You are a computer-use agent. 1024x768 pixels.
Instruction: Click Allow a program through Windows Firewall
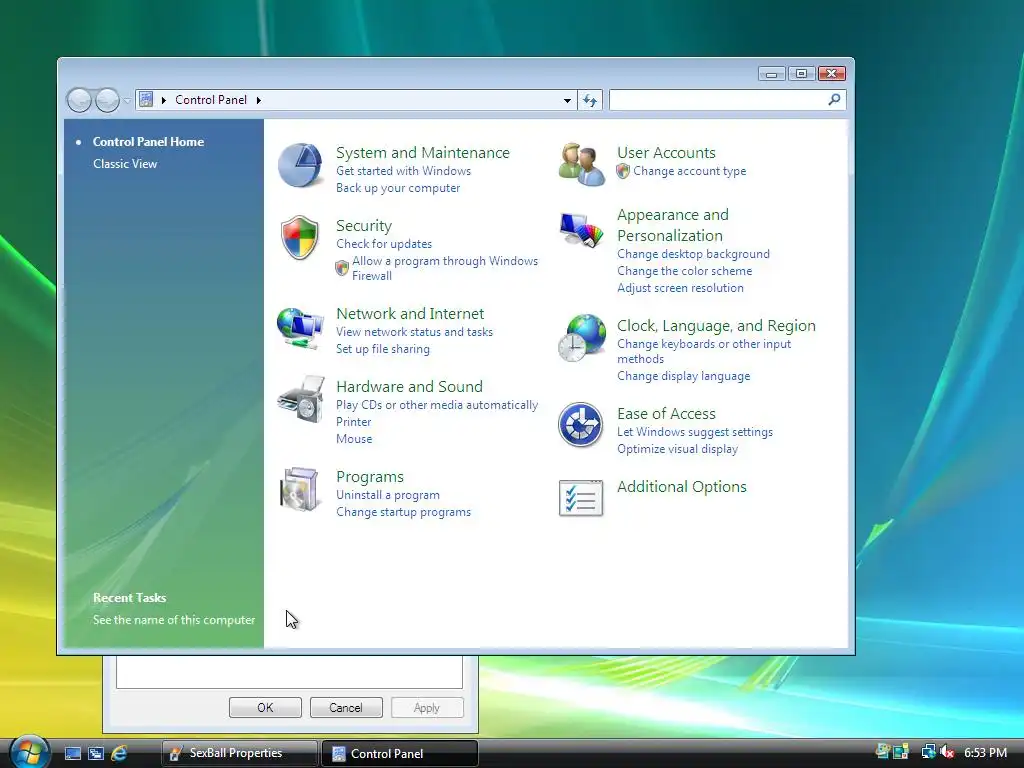(x=445, y=268)
